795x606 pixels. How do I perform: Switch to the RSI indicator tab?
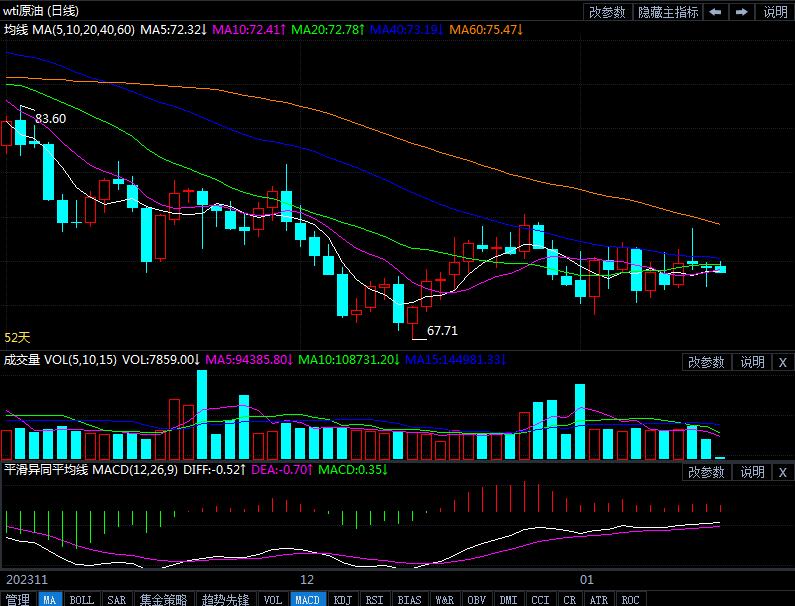(x=374, y=599)
